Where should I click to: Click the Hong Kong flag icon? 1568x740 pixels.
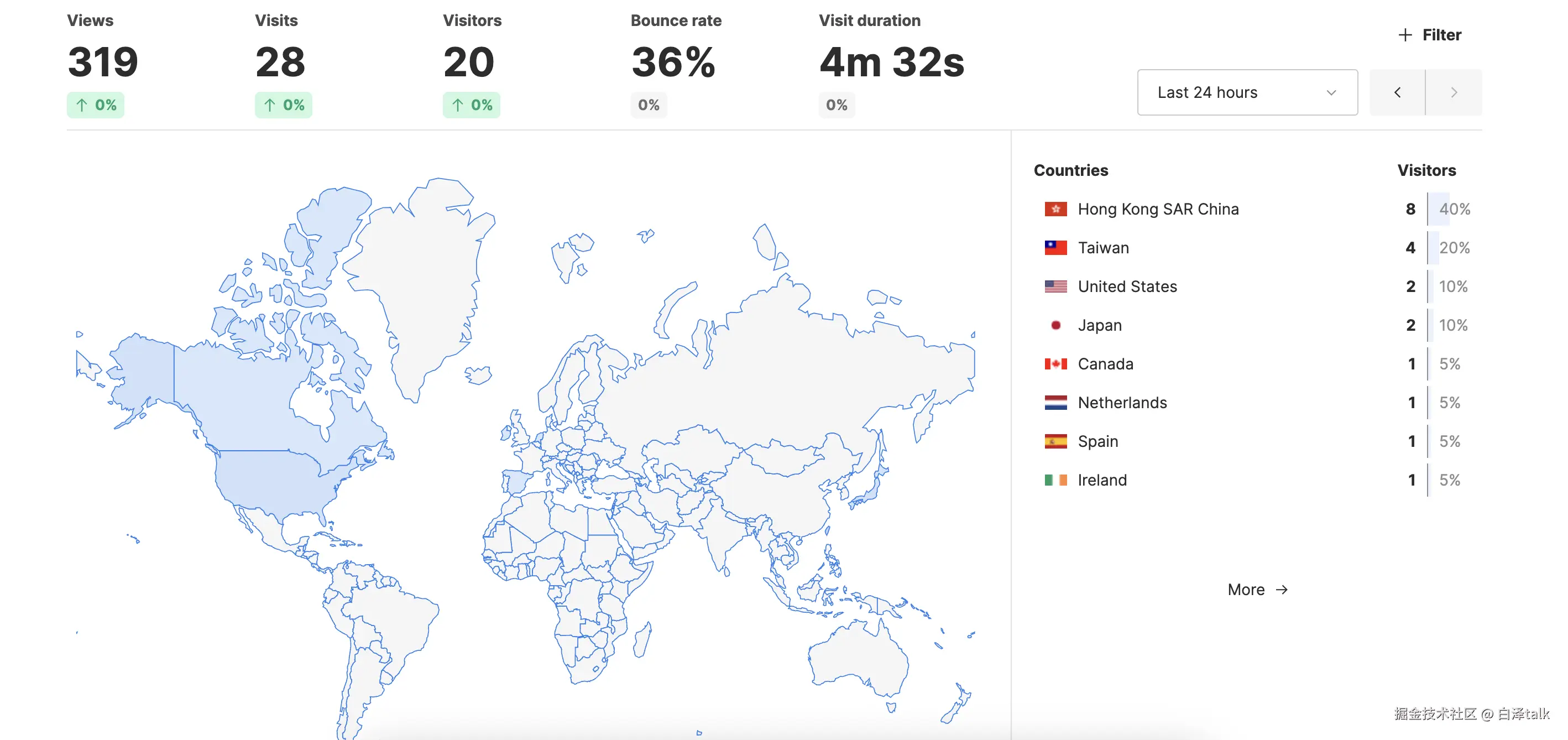[1055, 209]
